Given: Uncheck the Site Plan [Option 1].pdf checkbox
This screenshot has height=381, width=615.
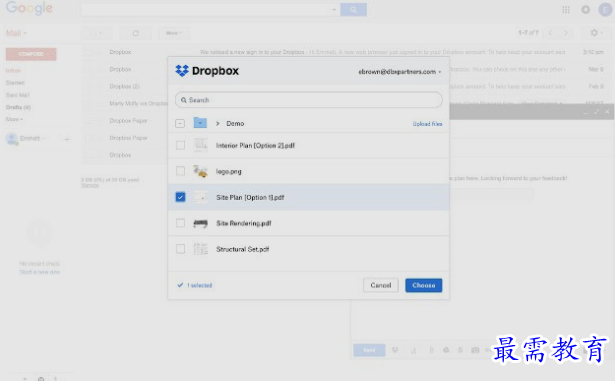Looking at the screenshot, I should (x=180, y=197).
